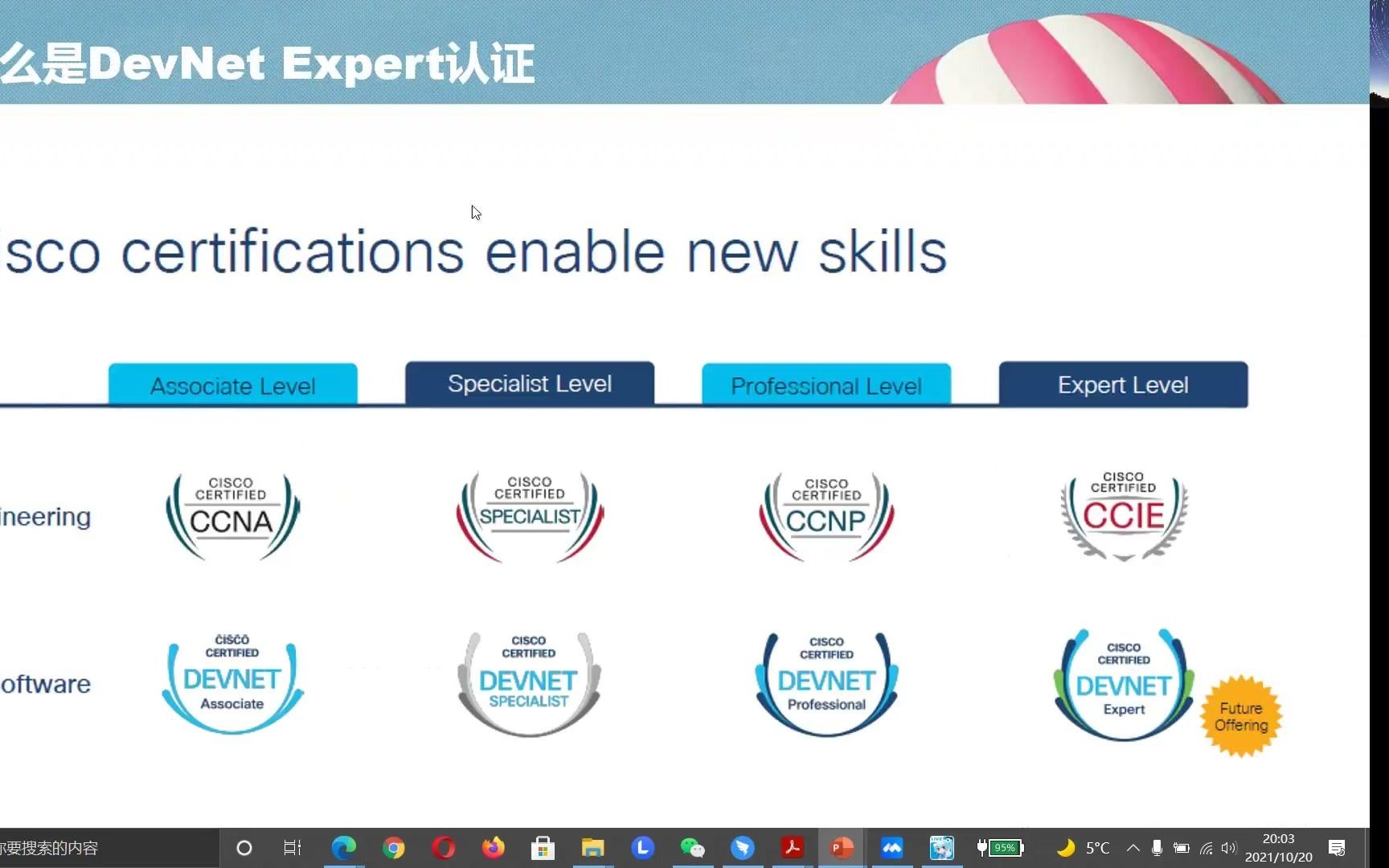Open the blue L app icon on taskbar
Viewport: 1389px width, 868px height.
[642, 848]
